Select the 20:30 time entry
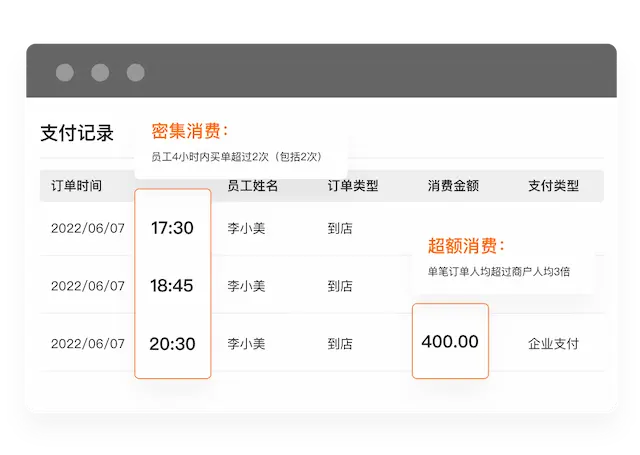640x455 pixels. tap(172, 343)
